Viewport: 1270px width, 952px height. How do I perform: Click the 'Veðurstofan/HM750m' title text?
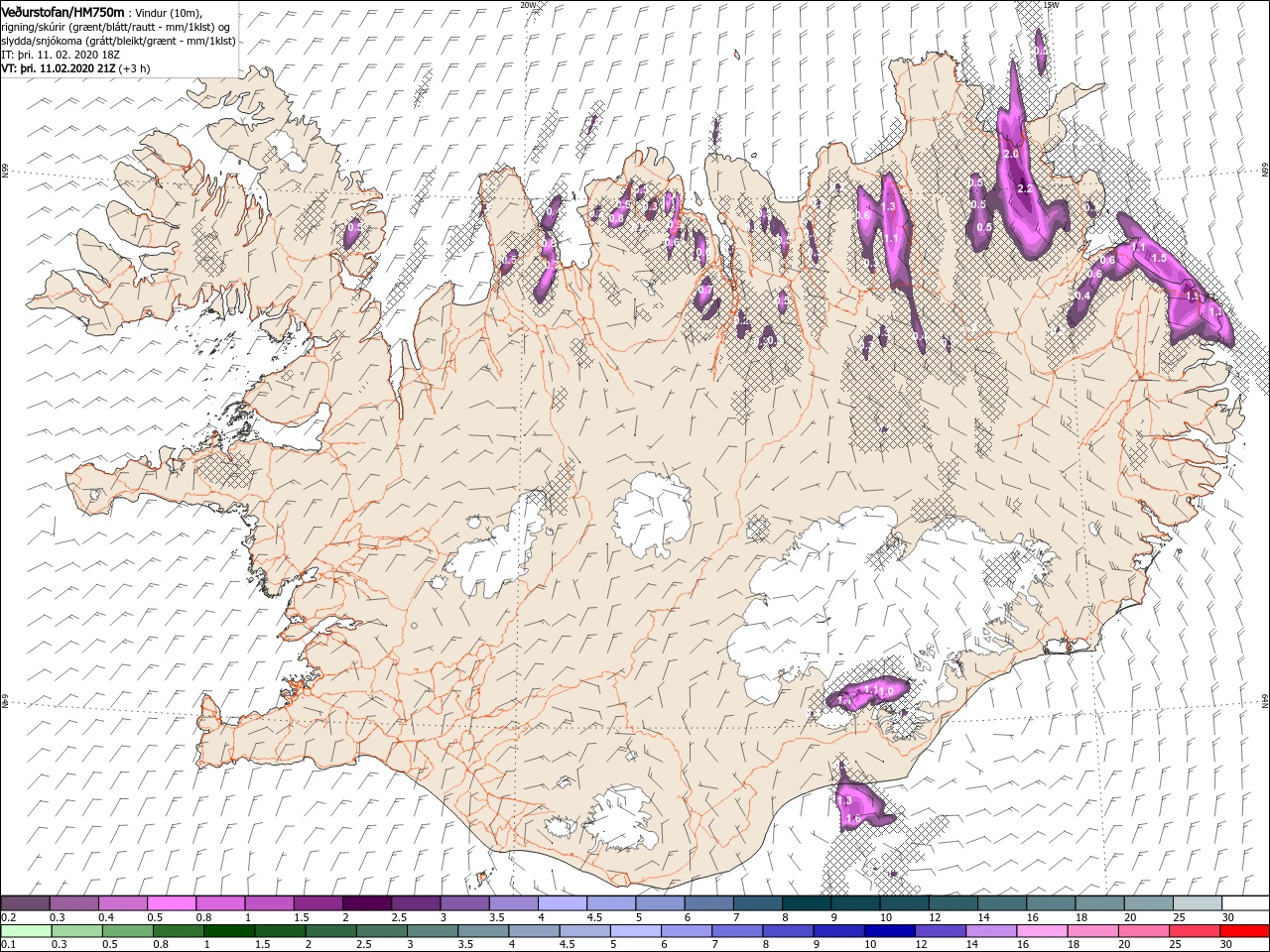pyautogui.click(x=63, y=11)
